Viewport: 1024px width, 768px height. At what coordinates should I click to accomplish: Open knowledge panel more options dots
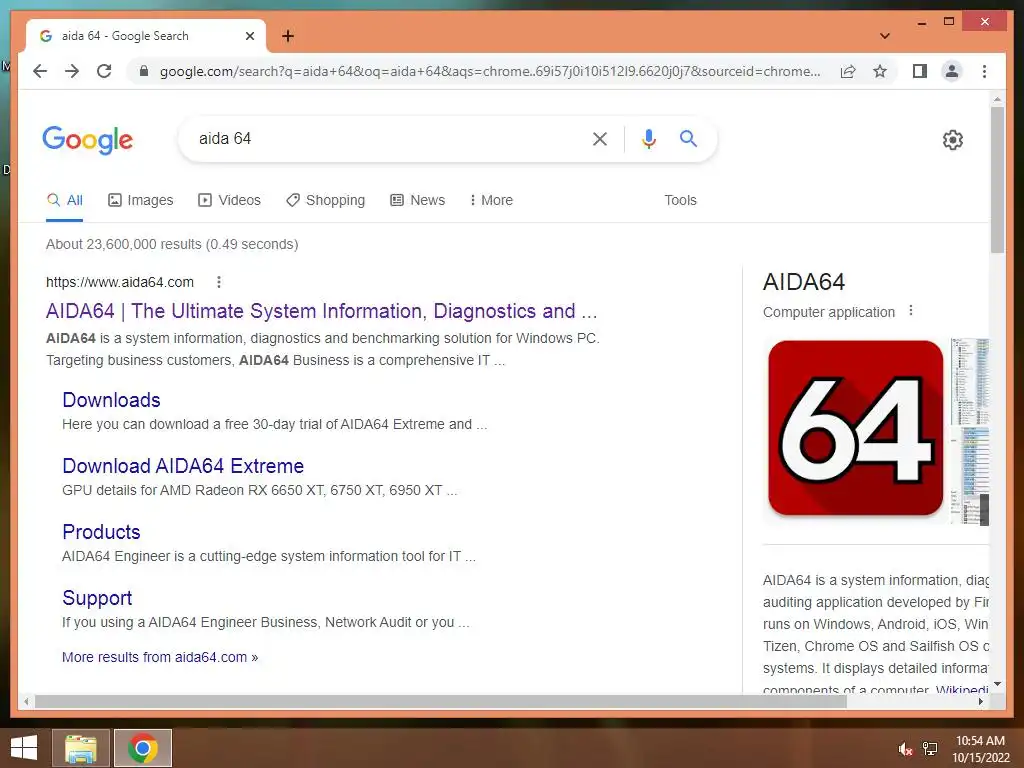point(911,311)
